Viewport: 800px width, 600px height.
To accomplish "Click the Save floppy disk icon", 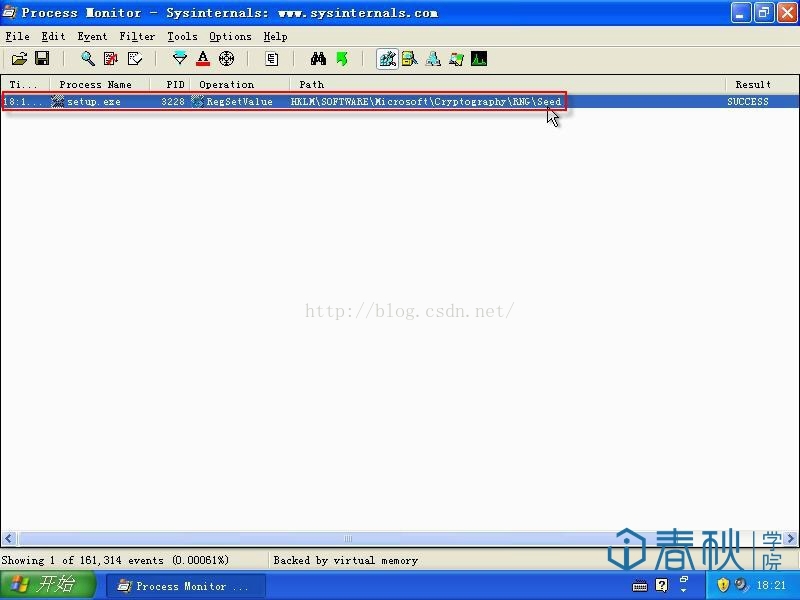I will tap(42, 59).
